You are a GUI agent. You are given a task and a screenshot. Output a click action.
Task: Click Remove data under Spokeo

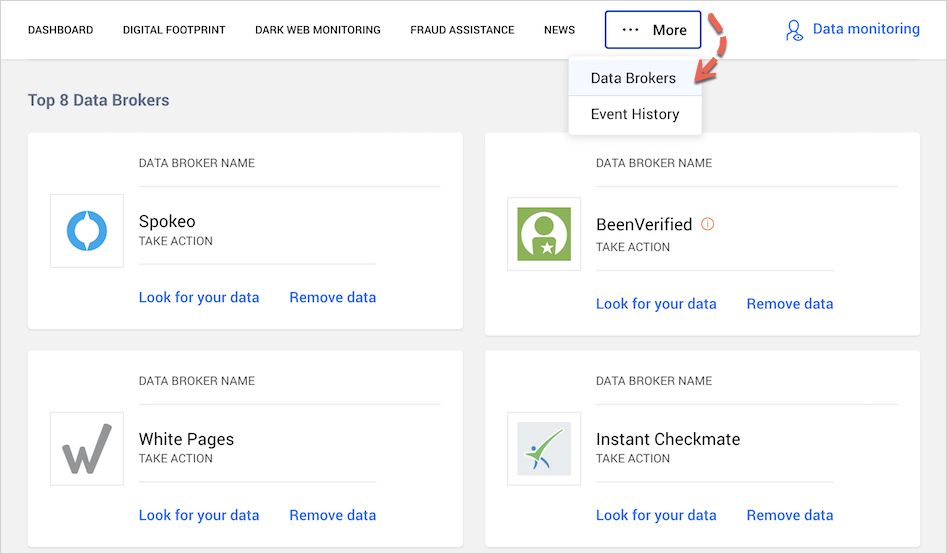pos(333,297)
